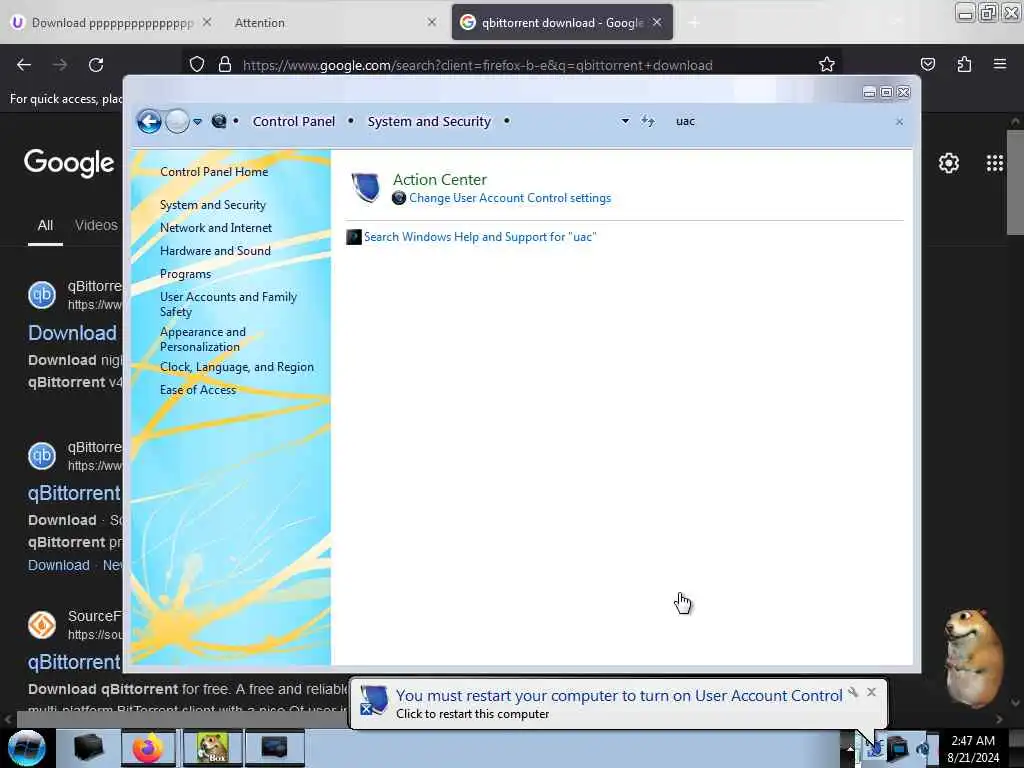This screenshot has height=768, width=1024.
Task: Select Control Panel breadcrumb in address bar
Action: click(x=293, y=121)
